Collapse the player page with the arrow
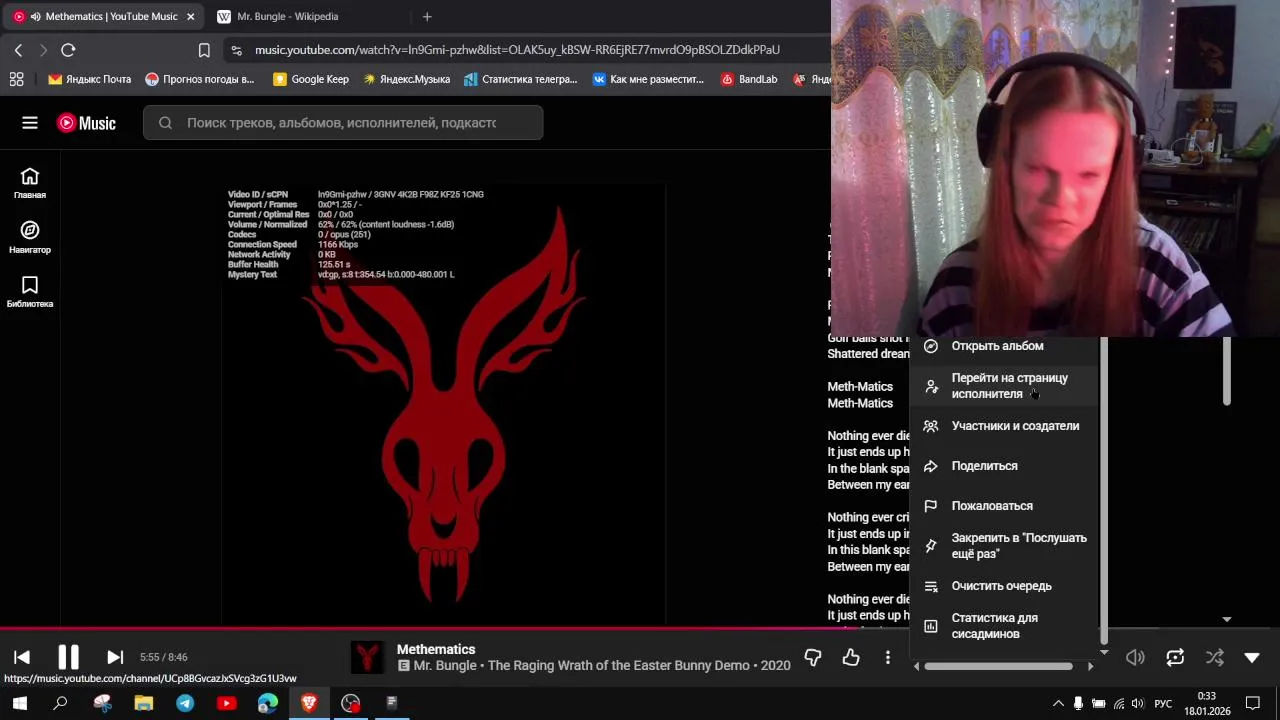1280x720 pixels. tap(1252, 657)
